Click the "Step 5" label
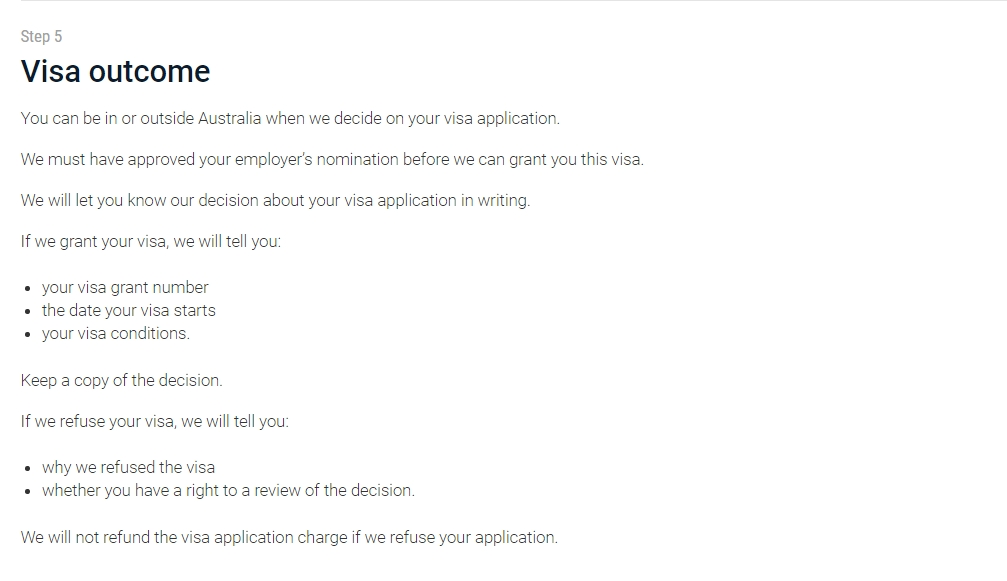This screenshot has width=1007, height=581. pyautogui.click(x=41, y=37)
